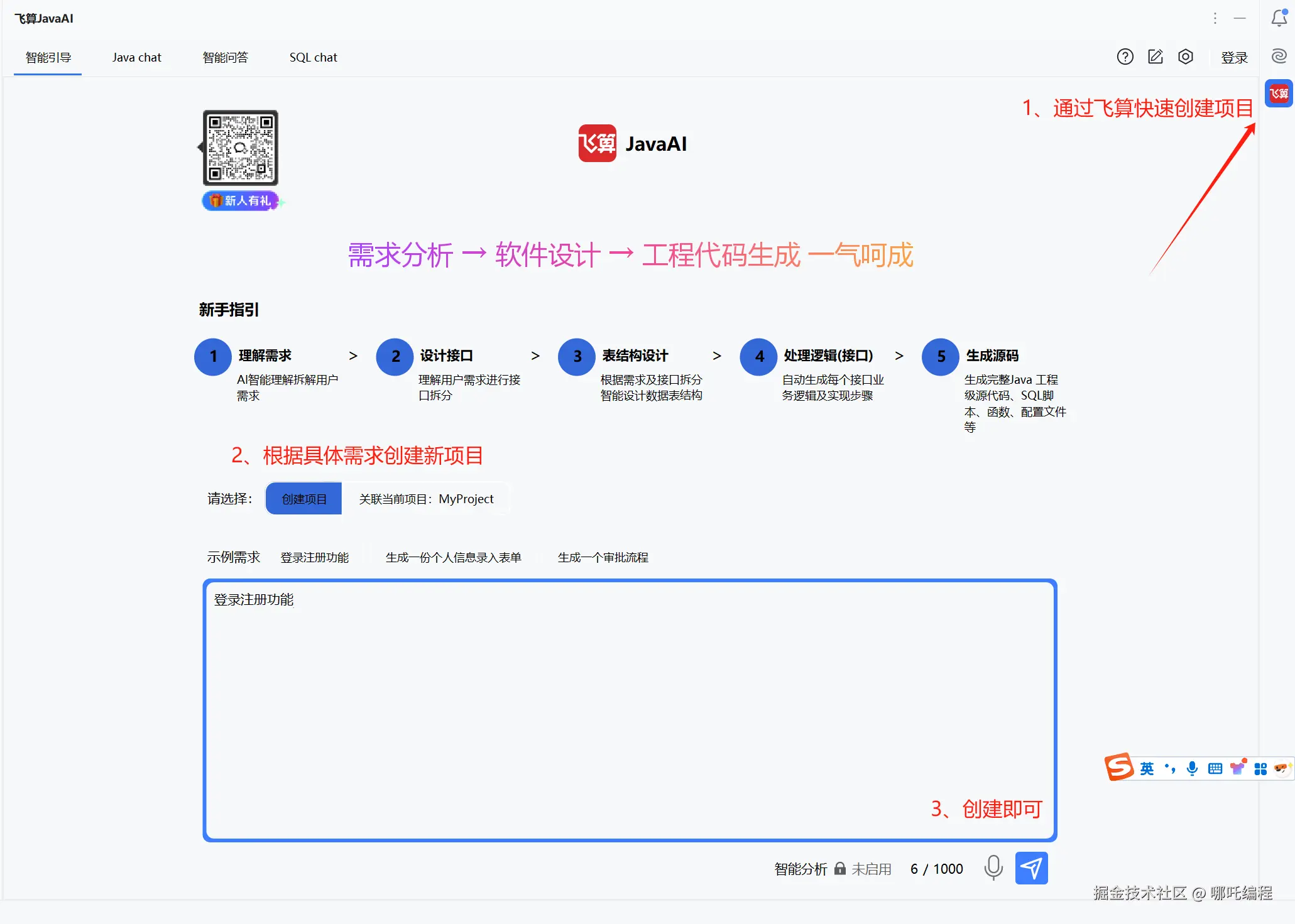The height and width of the screenshot is (924, 1295).
Task: Click inside the requirement text input area
Action: [x=628, y=710]
